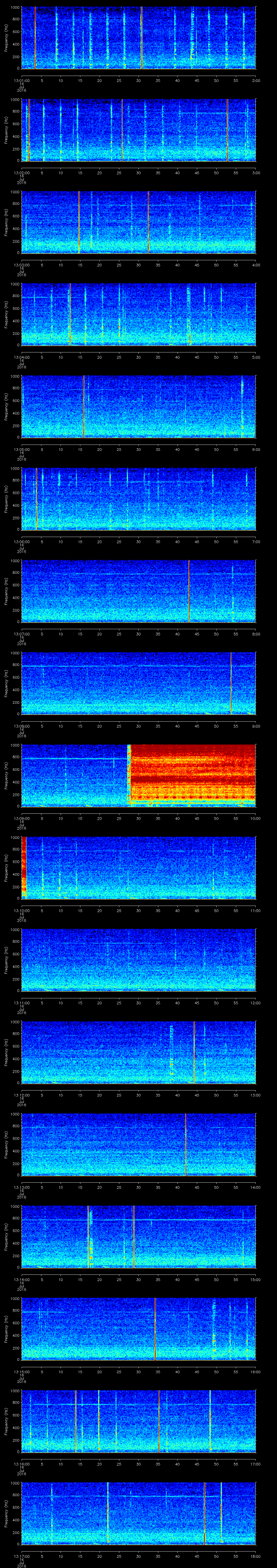Click the "2:00" end-of-axis time label
The width and height of the screenshot is (277, 1568).
[256, 80]
